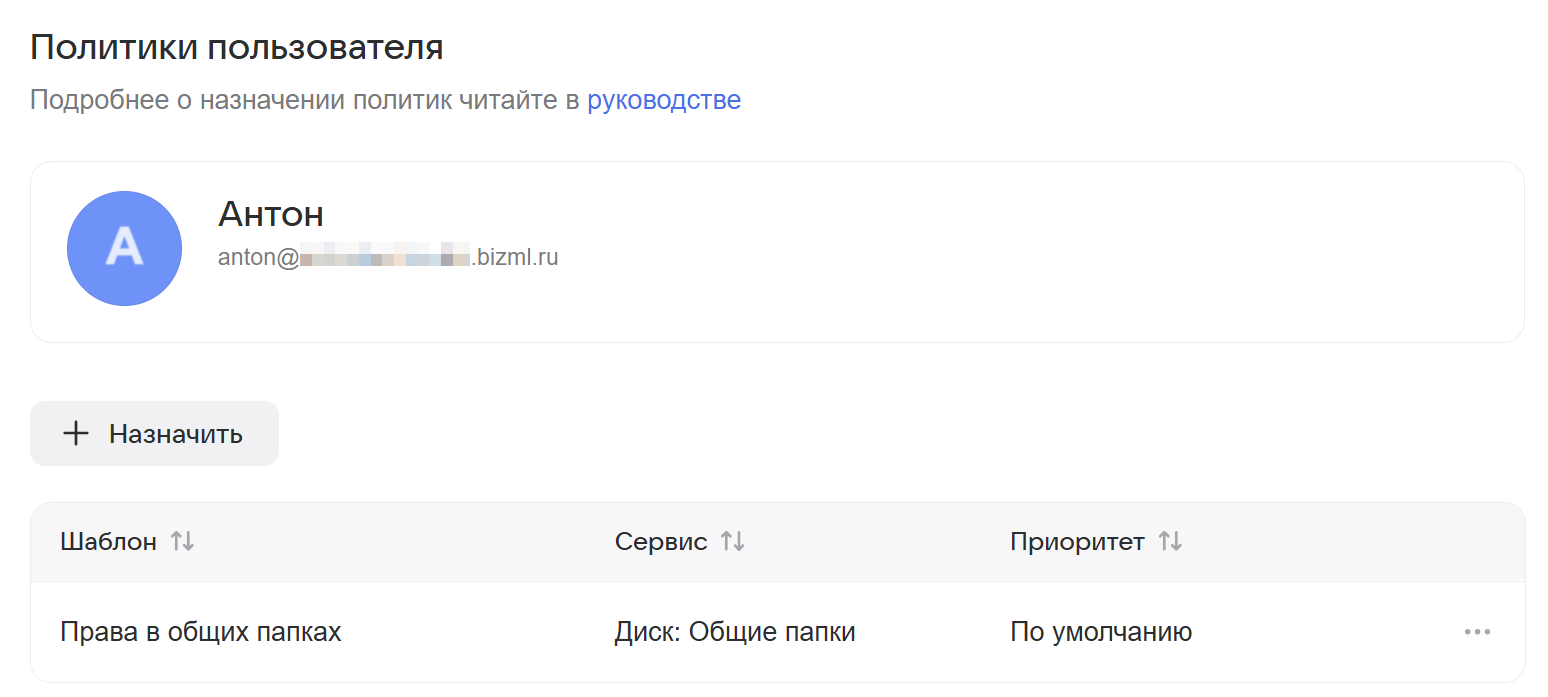Click the empty area of the table header
Viewport: 1548px width, 697px height.
[x=1350, y=542]
